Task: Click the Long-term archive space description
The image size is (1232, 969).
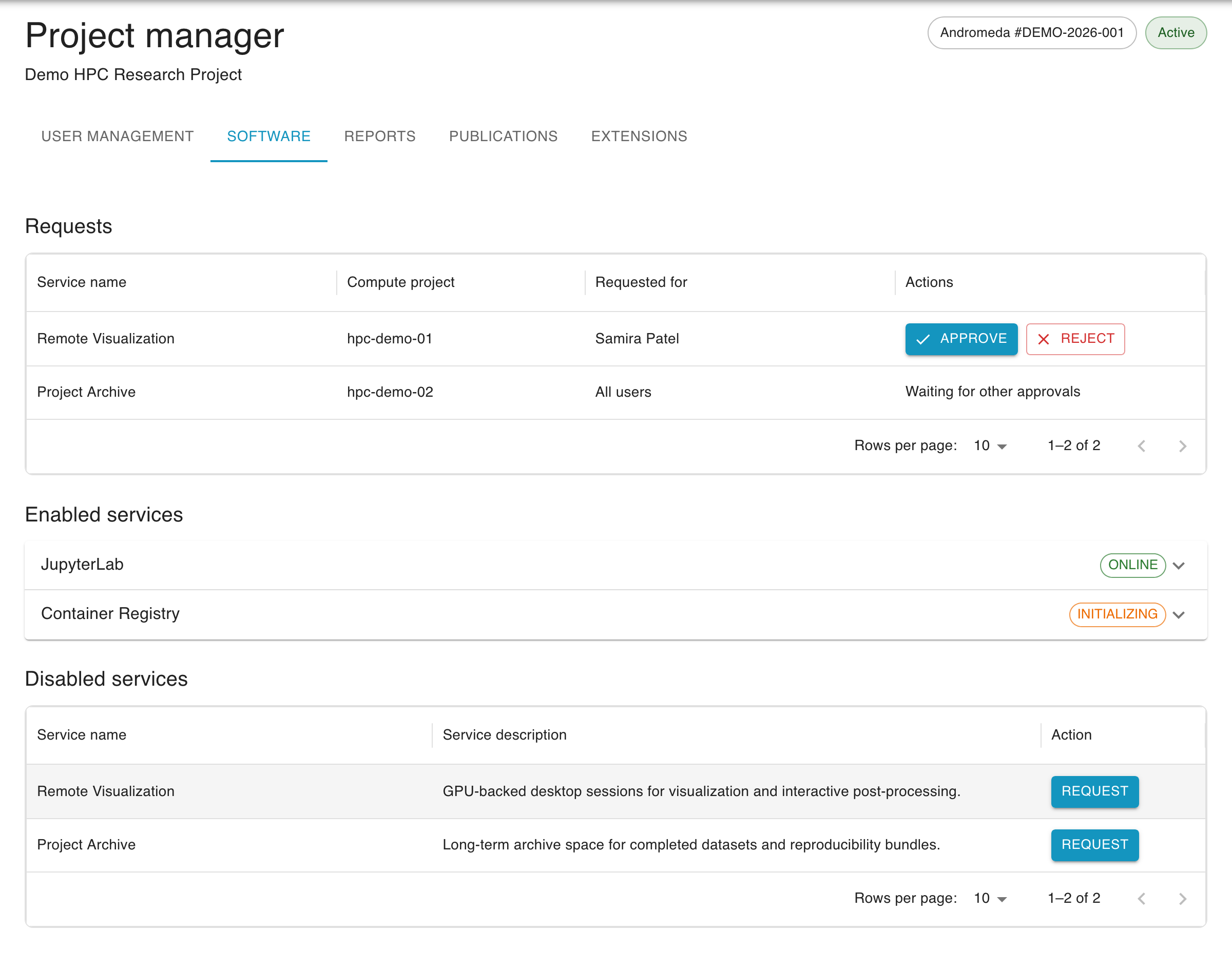Action: click(691, 844)
